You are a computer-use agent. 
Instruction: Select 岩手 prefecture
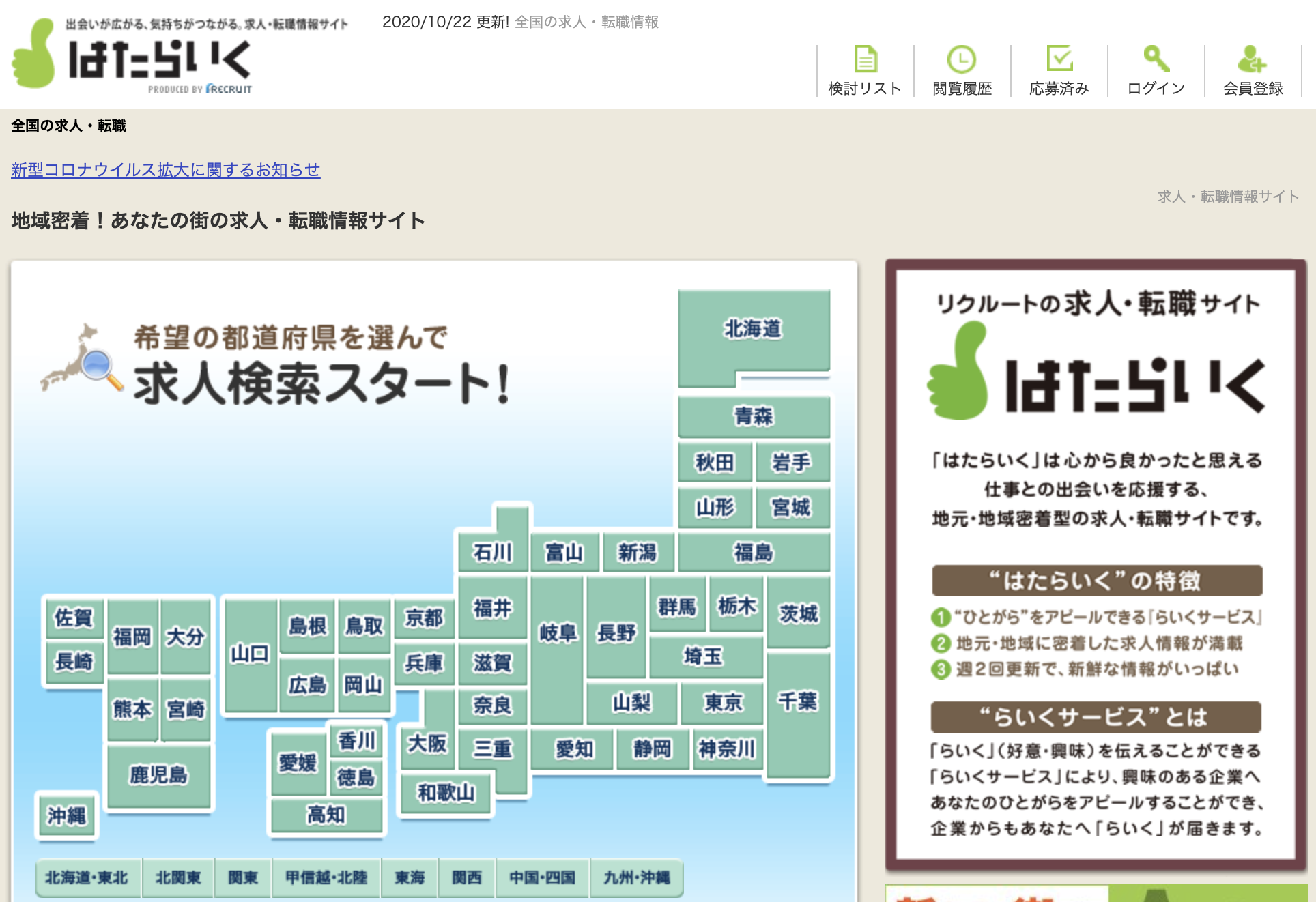(x=792, y=462)
